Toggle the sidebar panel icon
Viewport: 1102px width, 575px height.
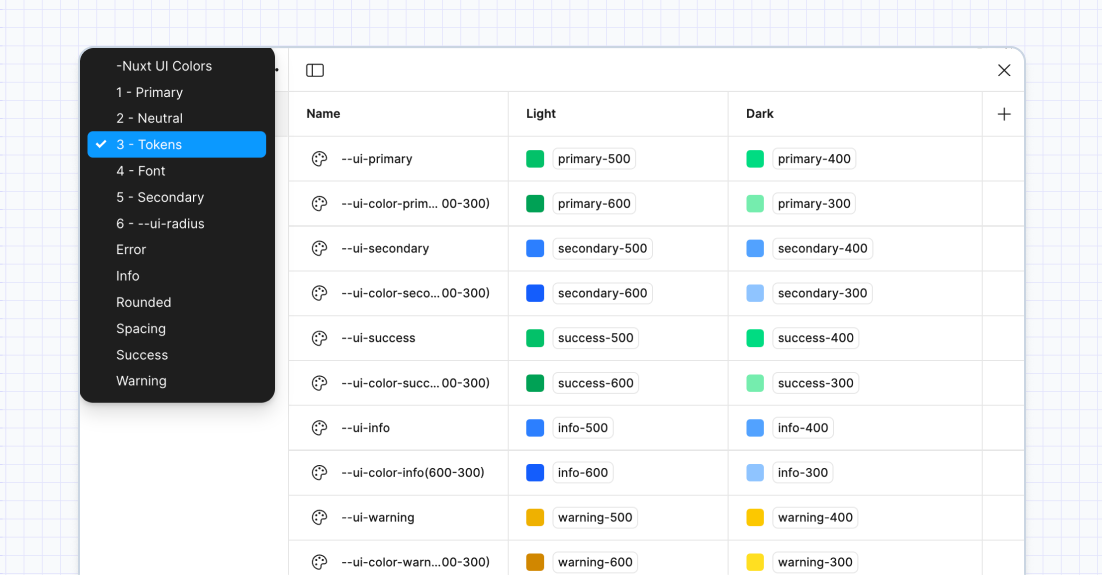click(315, 70)
